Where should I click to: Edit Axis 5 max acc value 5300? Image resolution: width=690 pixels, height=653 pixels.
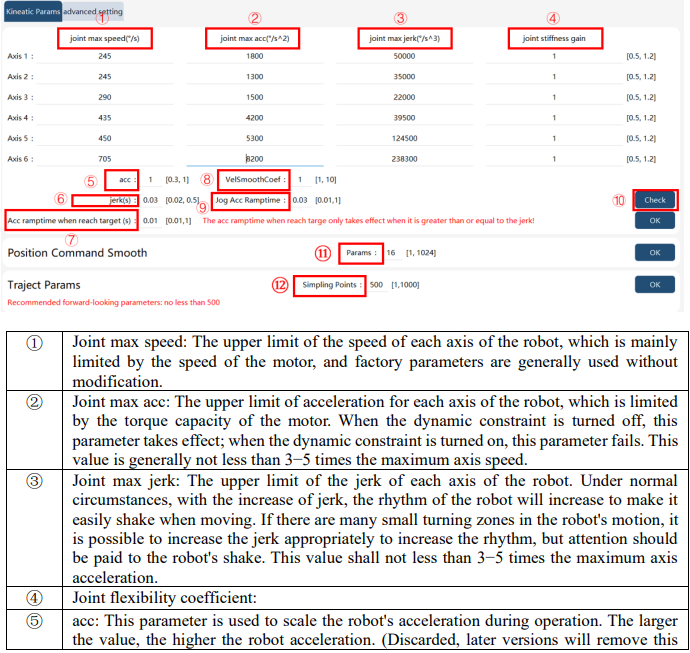[255, 138]
